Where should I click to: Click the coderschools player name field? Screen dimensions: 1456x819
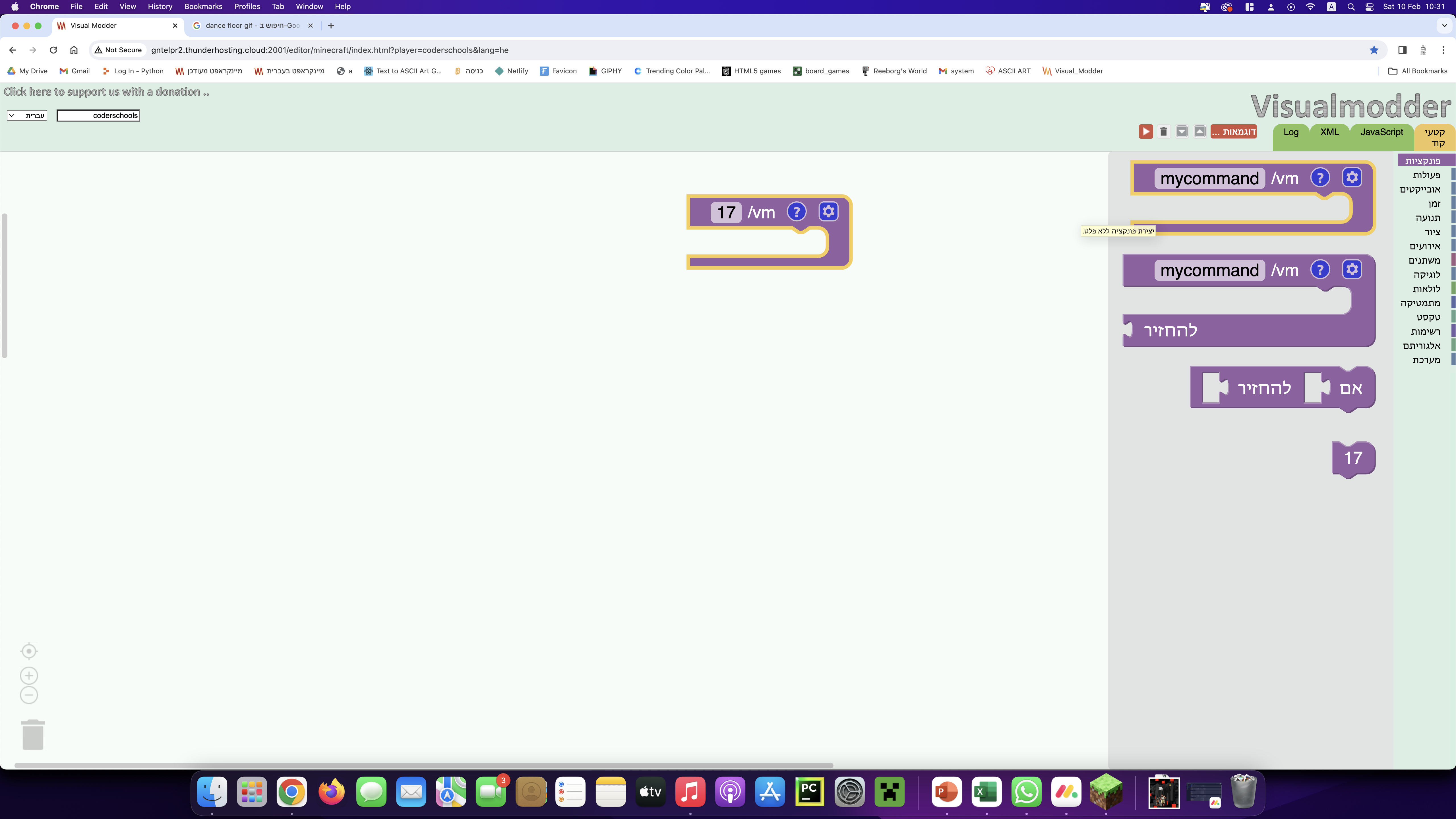98,115
